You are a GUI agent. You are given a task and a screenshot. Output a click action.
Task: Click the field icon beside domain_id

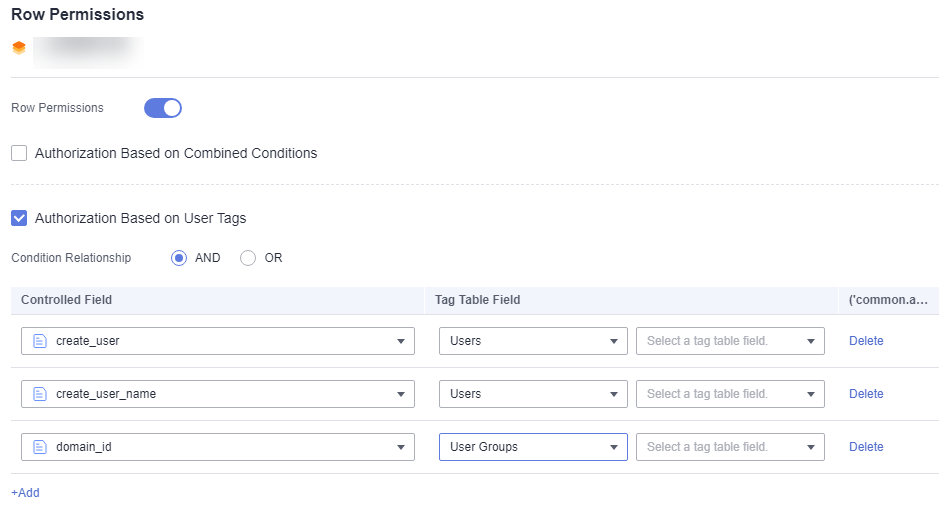pyautogui.click(x=40, y=447)
